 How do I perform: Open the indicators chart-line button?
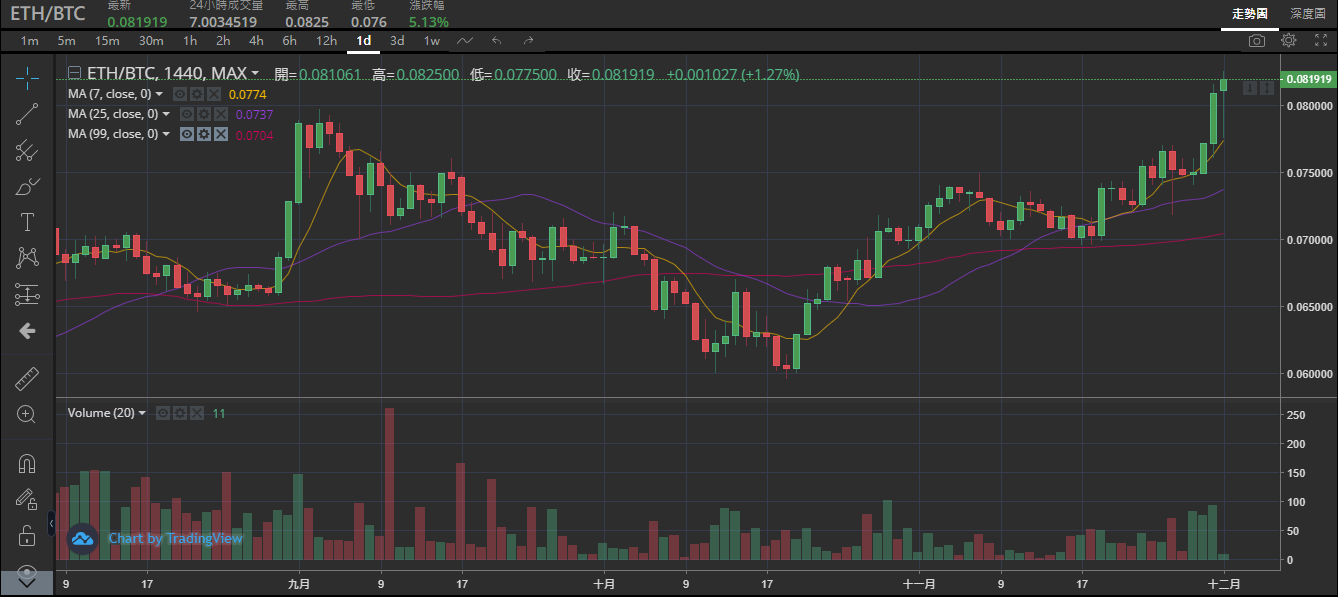(x=465, y=41)
